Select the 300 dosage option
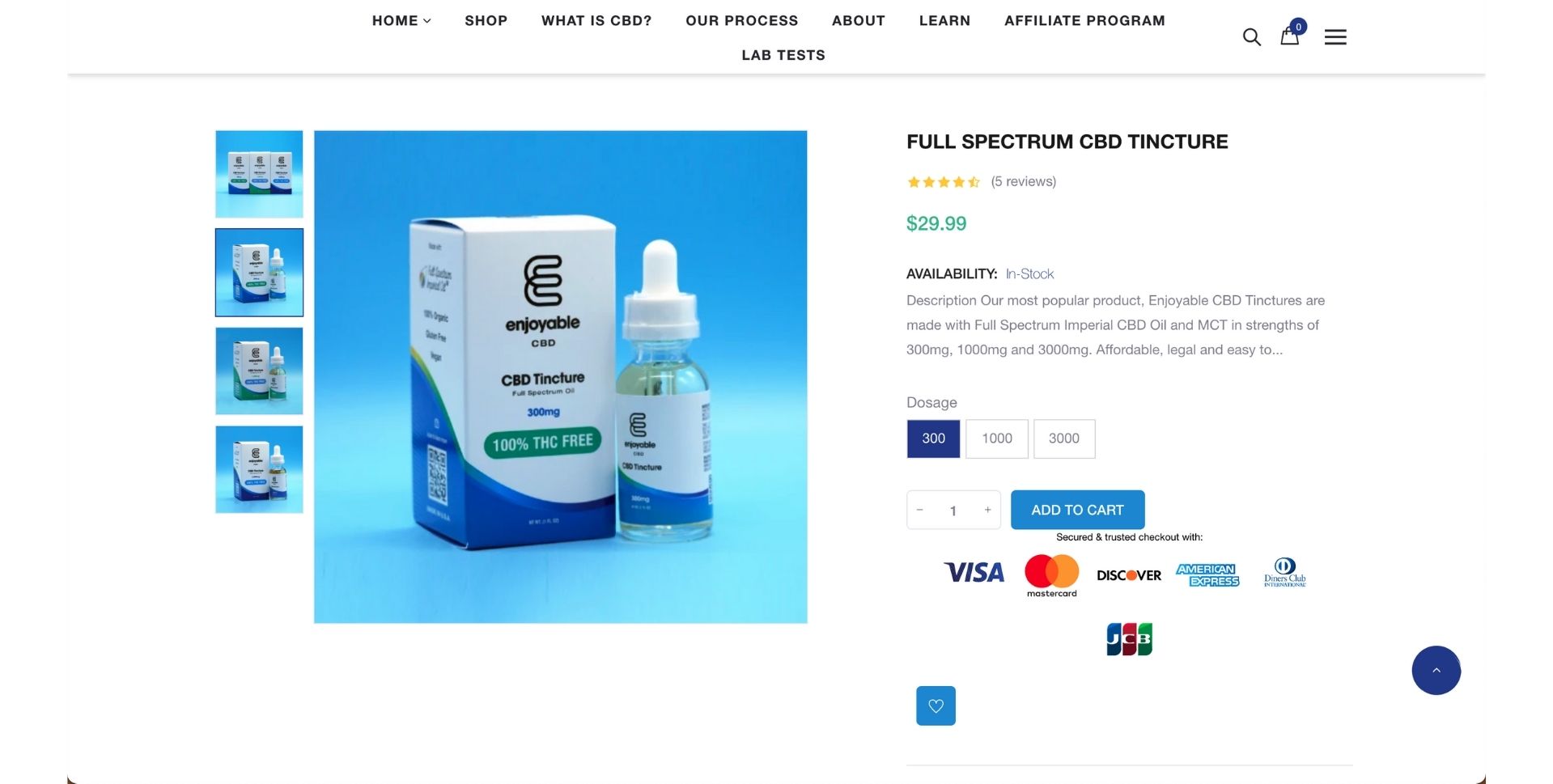This screenshot has width=1553, height=784. pyautogui.click(x=933, y=439)
